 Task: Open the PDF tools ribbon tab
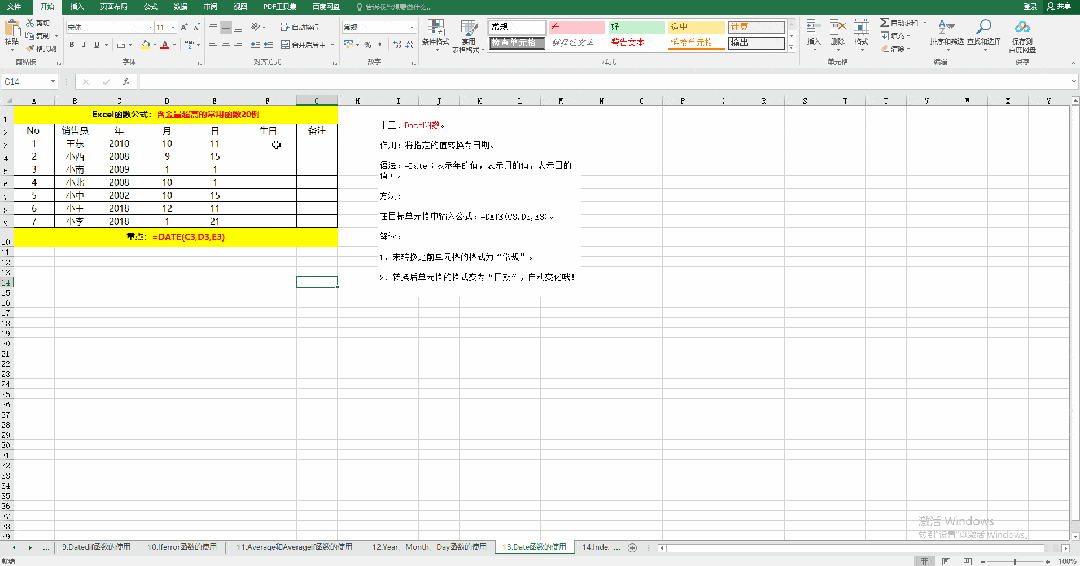[x=280, y=6]
